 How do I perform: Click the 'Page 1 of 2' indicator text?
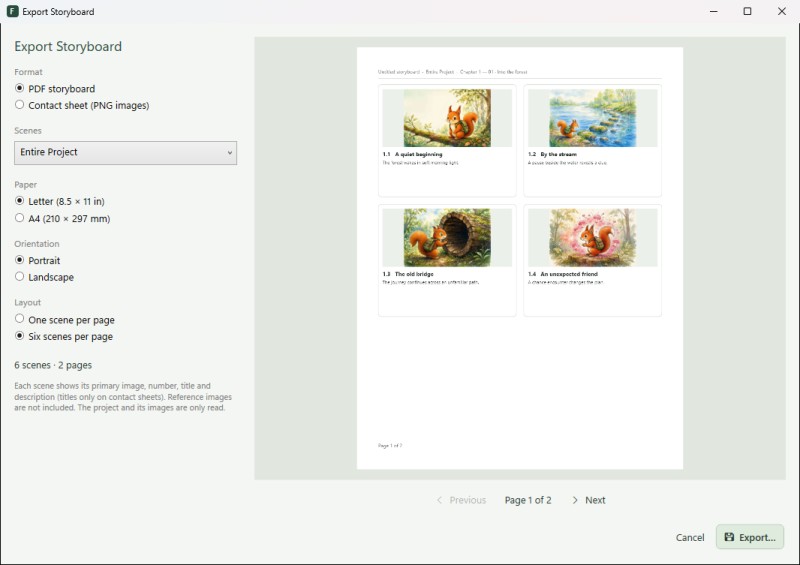[528, 500]
